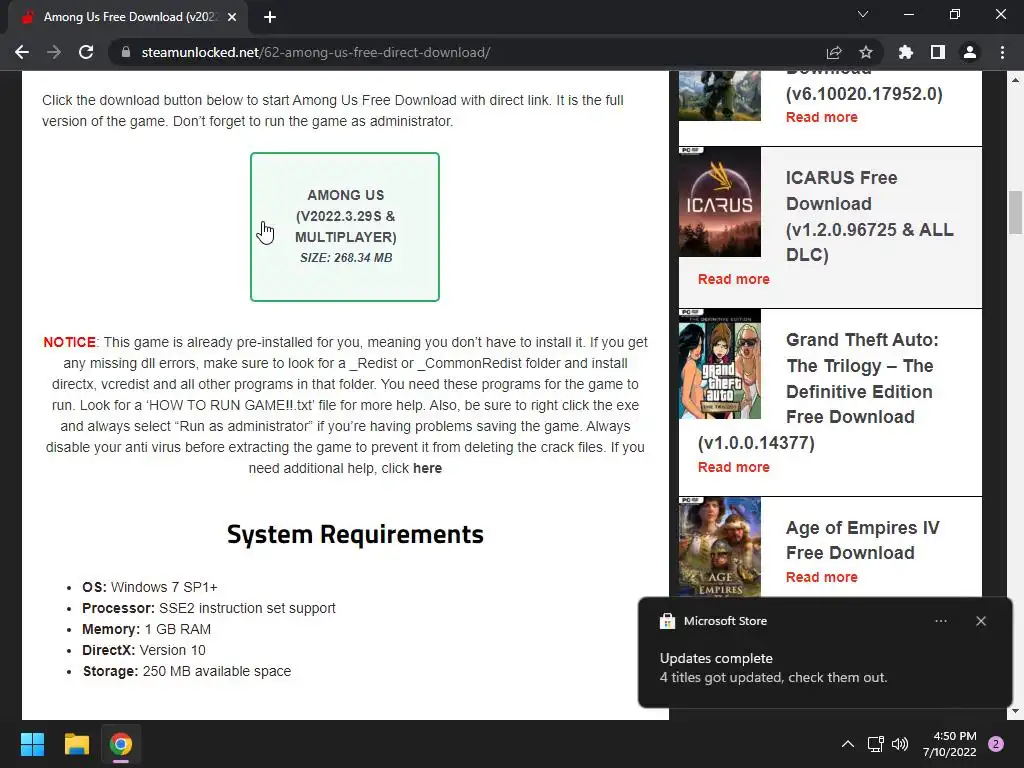Bookmark this page with star icon
Viewport: 1024px width, 768px height.
pos(866,52)
